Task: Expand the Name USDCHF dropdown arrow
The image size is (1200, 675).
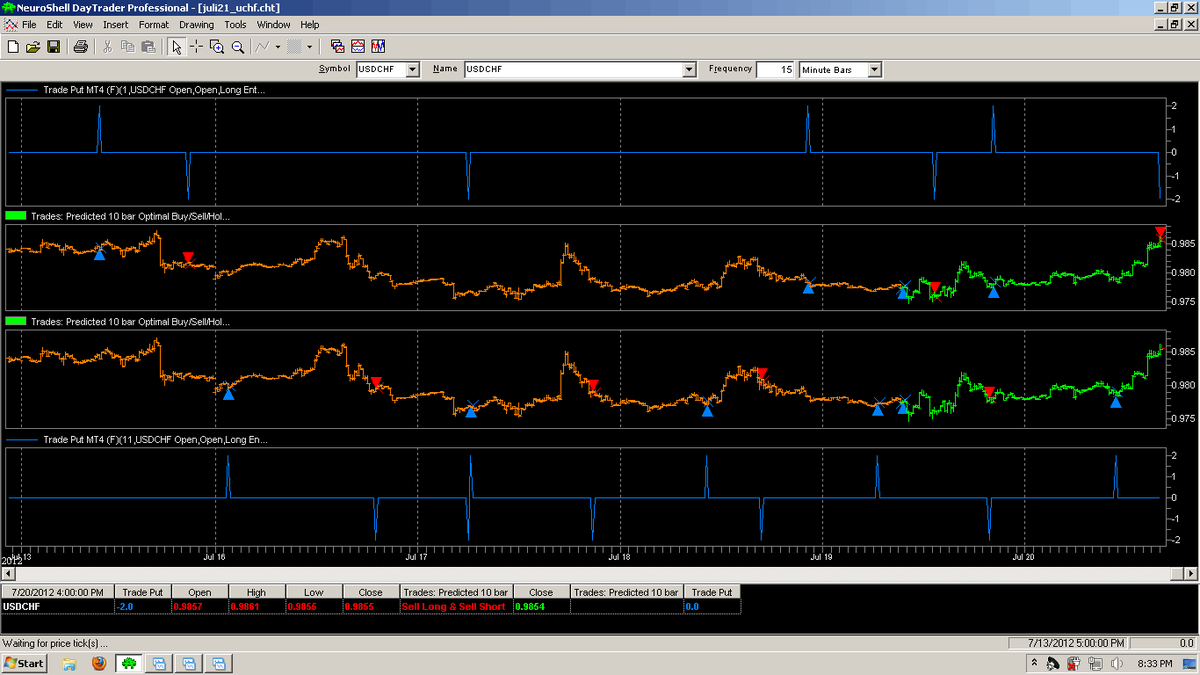Action: tap(688, 70)
